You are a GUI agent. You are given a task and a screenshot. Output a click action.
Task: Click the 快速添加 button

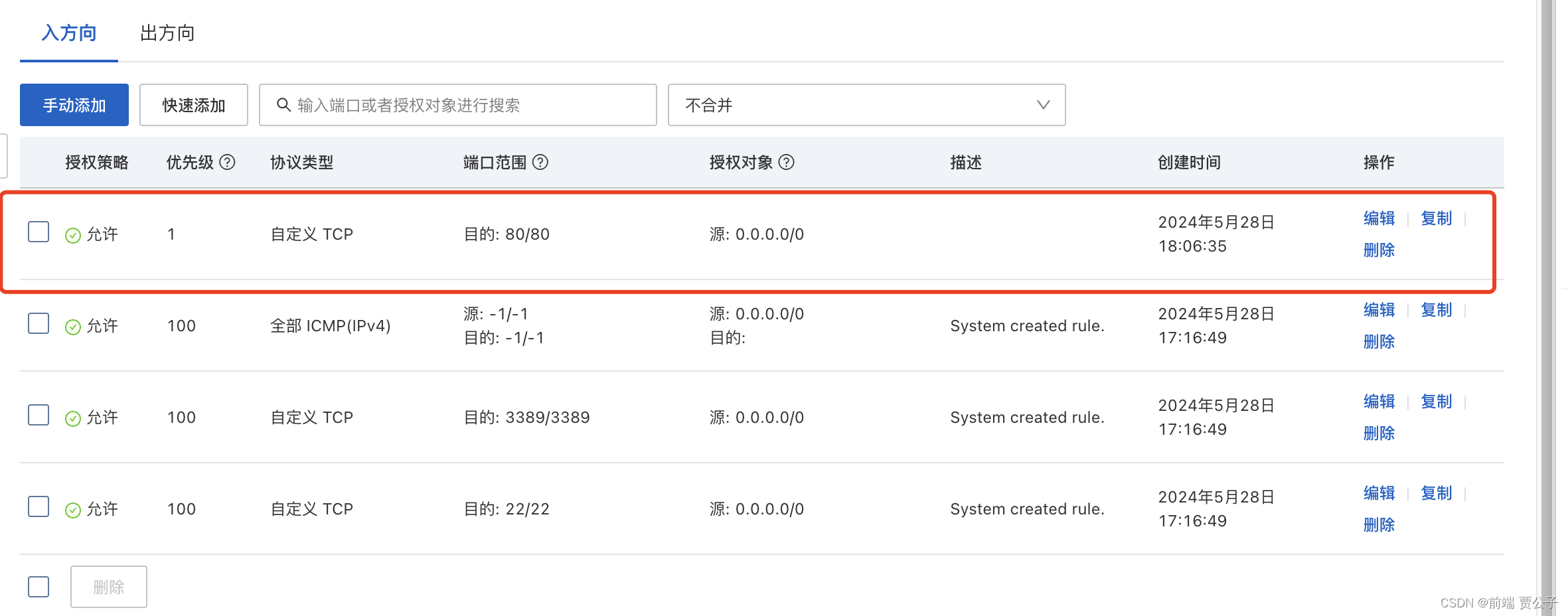(x=194, y=105)
